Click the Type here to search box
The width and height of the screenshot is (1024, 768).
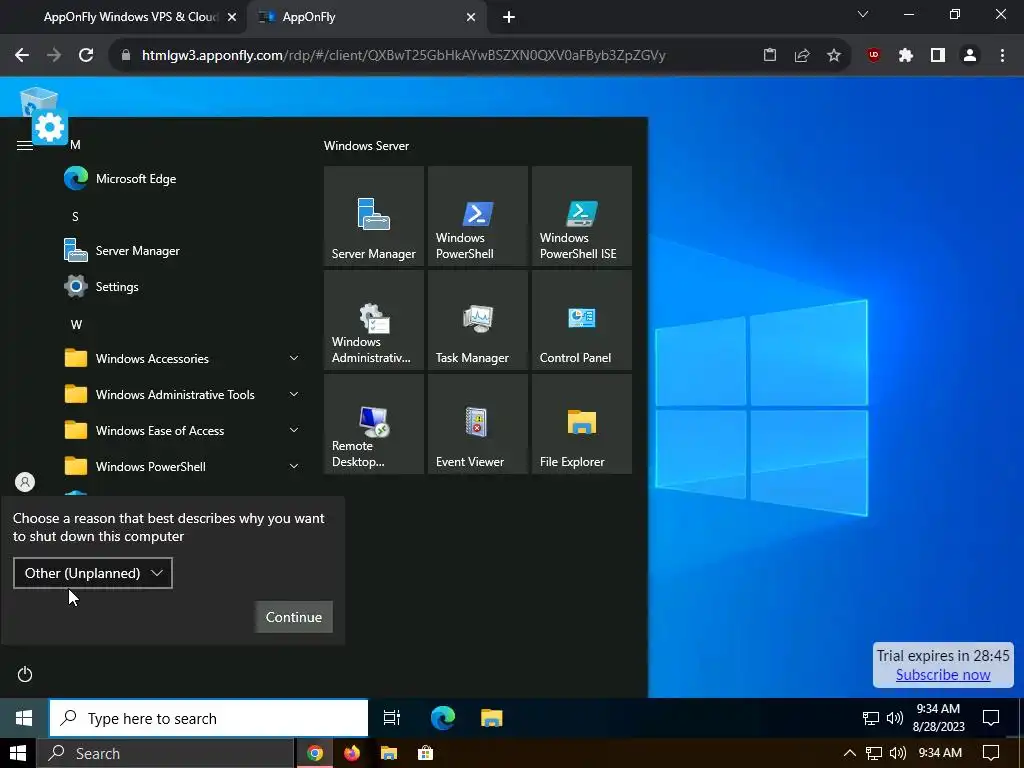209,718
